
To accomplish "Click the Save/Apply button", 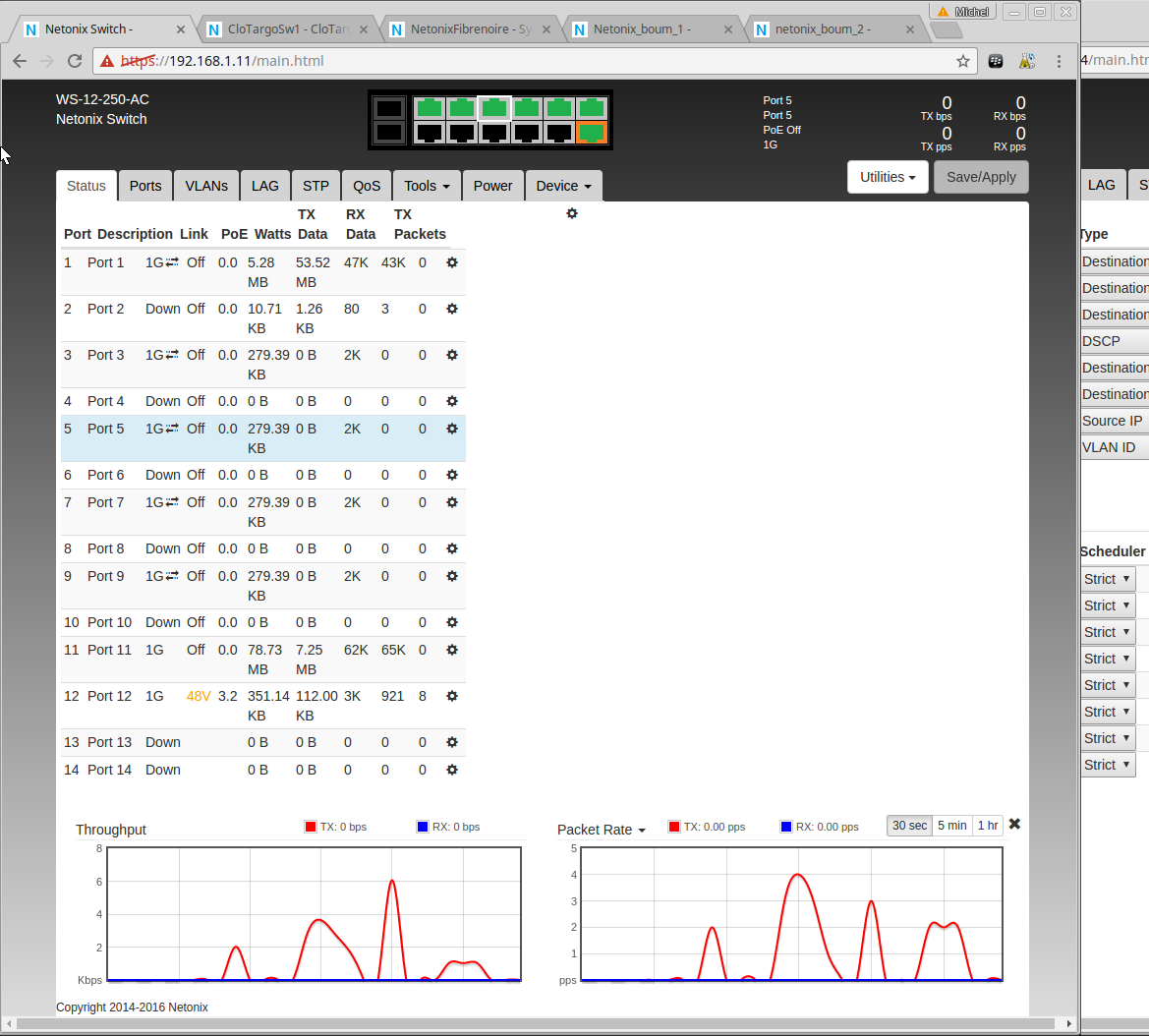I will coord(981,177).
